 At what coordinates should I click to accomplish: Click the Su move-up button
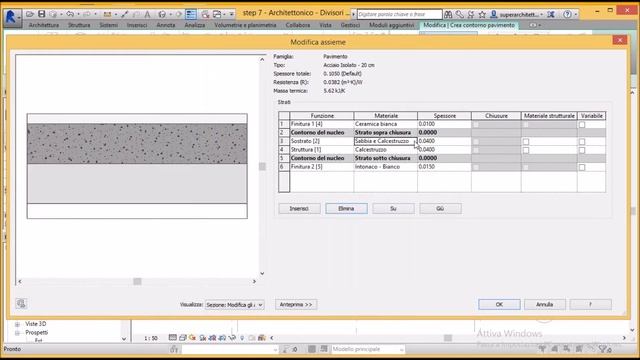(393, 209)
